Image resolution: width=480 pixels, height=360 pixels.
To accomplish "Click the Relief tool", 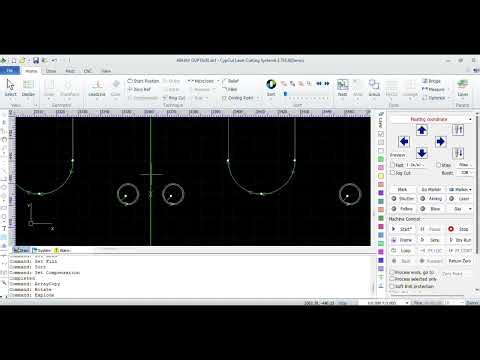I will click(231, 81).
